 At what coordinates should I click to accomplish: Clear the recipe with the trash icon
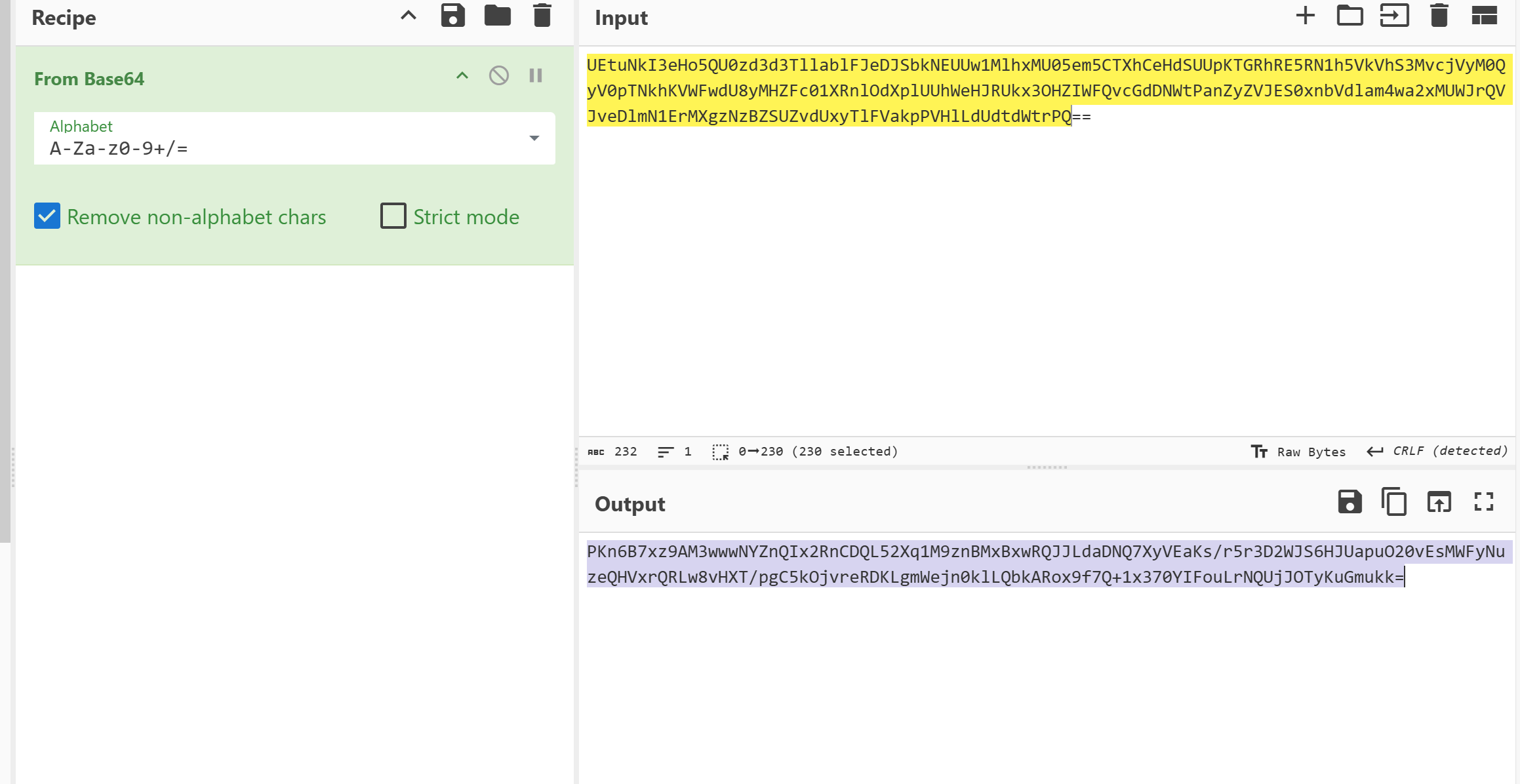click(x=542, y=16)
